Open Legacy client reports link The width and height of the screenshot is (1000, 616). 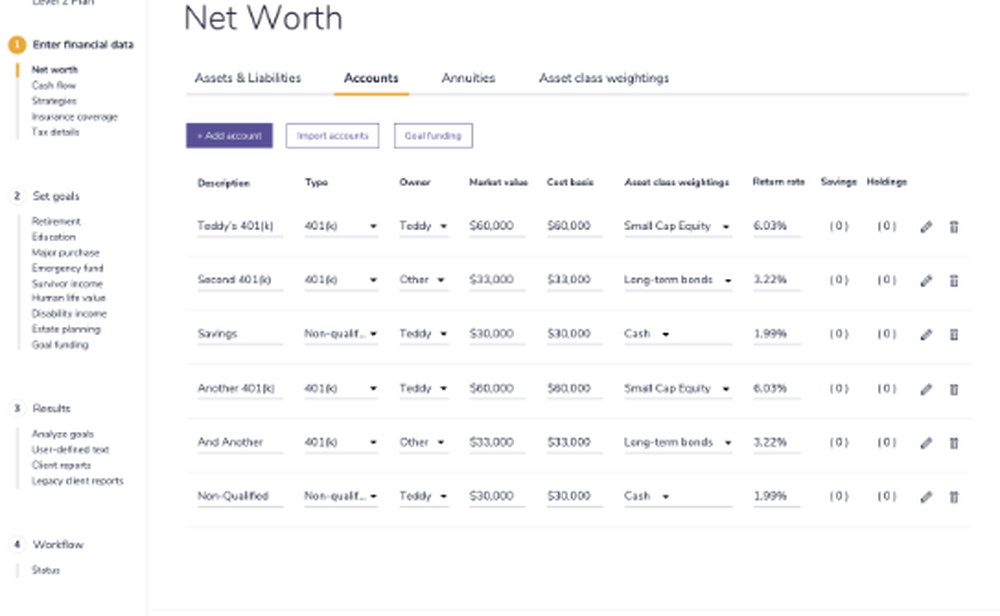78,481
